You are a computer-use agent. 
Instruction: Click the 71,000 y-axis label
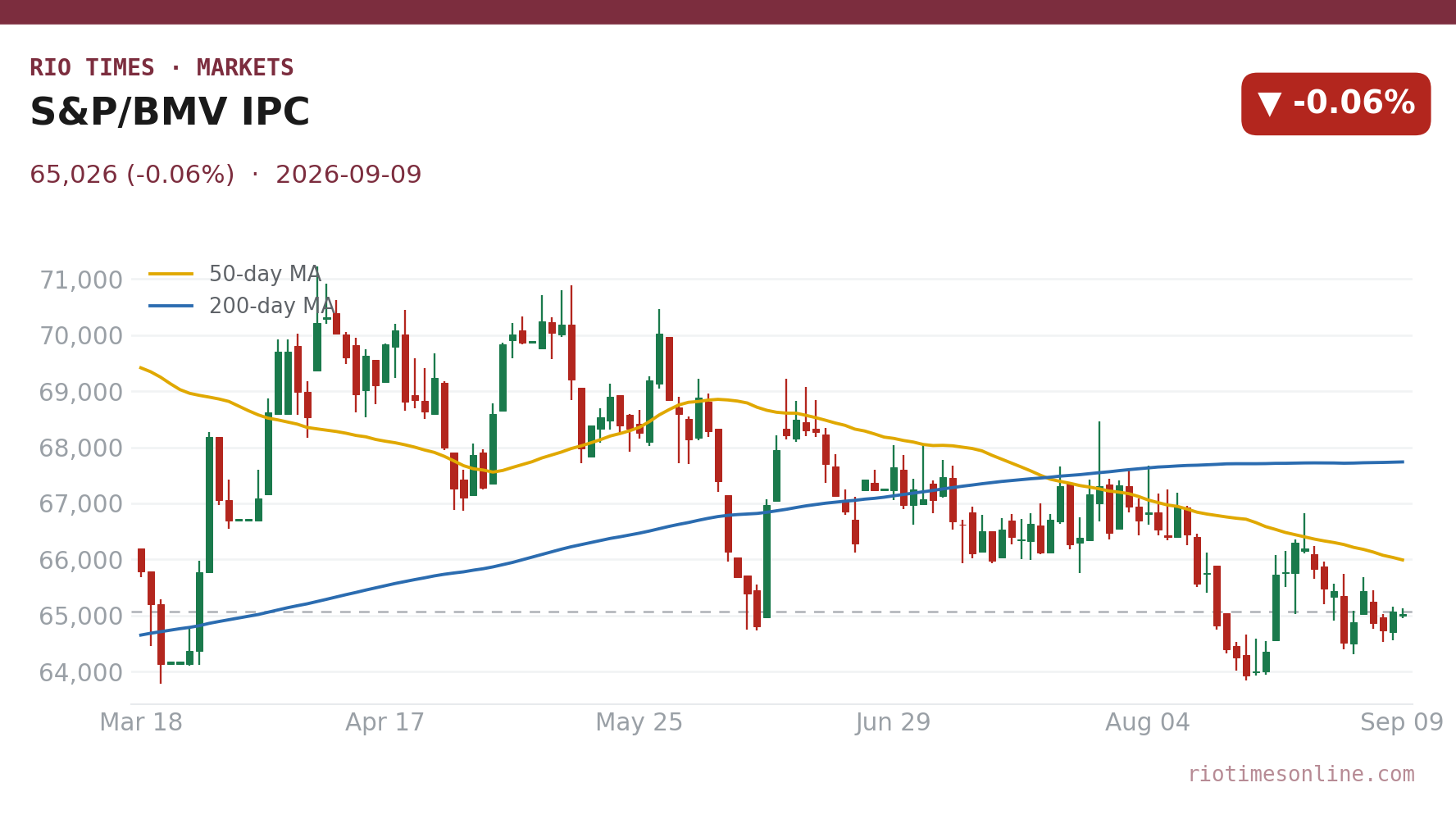click(81, 280)
